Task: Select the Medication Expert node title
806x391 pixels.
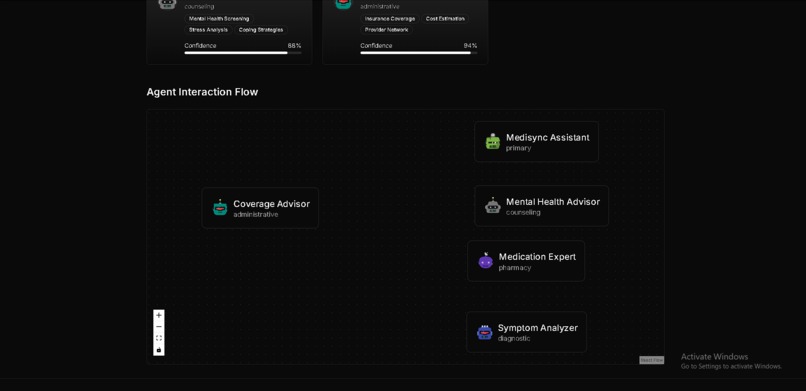Action: (x=537, y=257)
